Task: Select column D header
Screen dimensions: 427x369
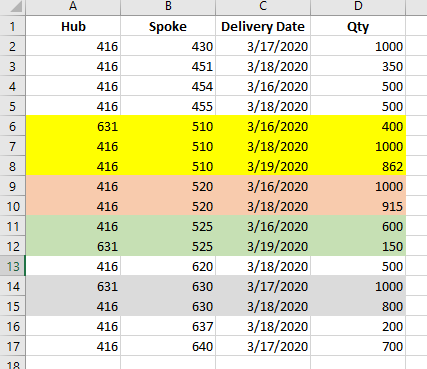Action: click(358, 7)
